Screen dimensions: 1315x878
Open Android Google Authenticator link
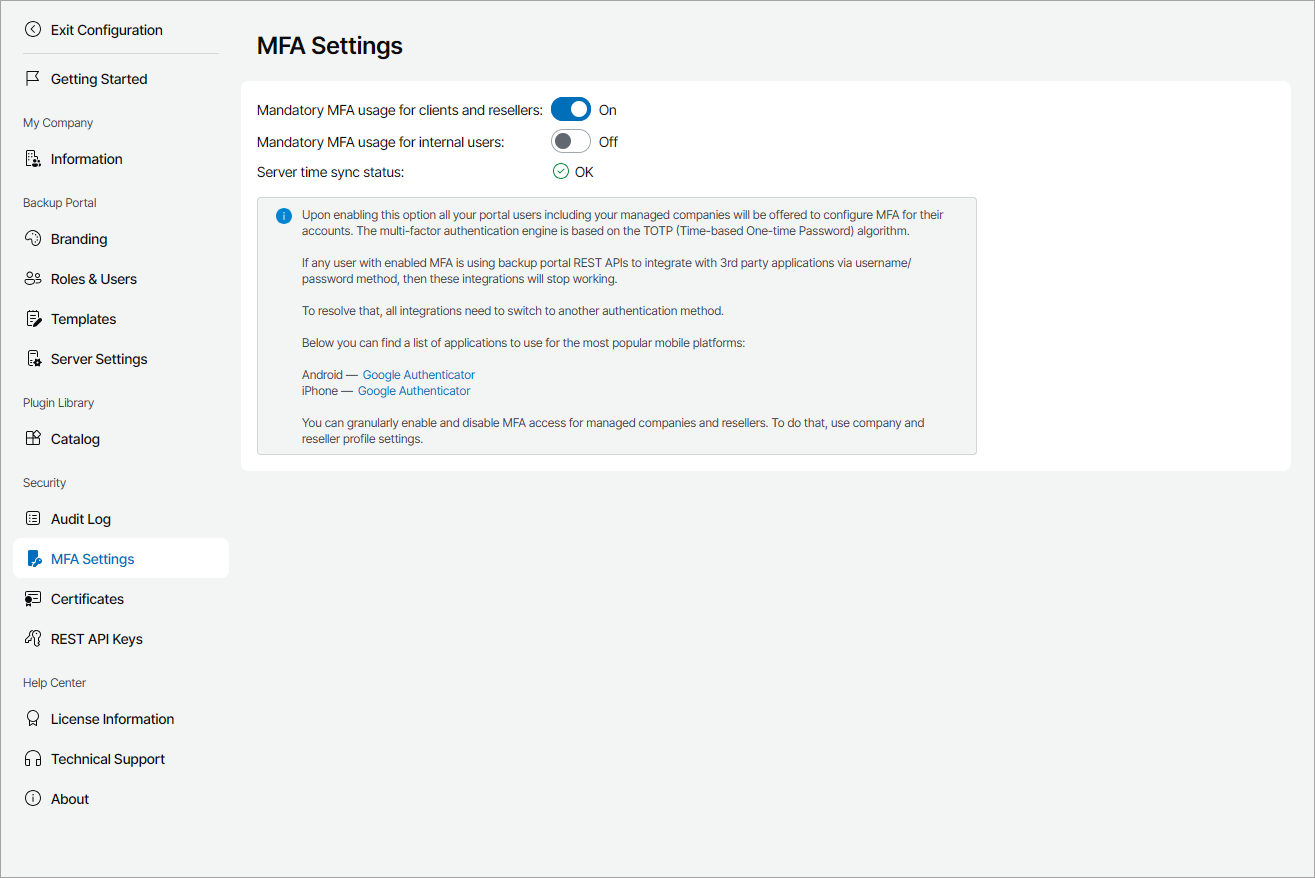point(418,375)
